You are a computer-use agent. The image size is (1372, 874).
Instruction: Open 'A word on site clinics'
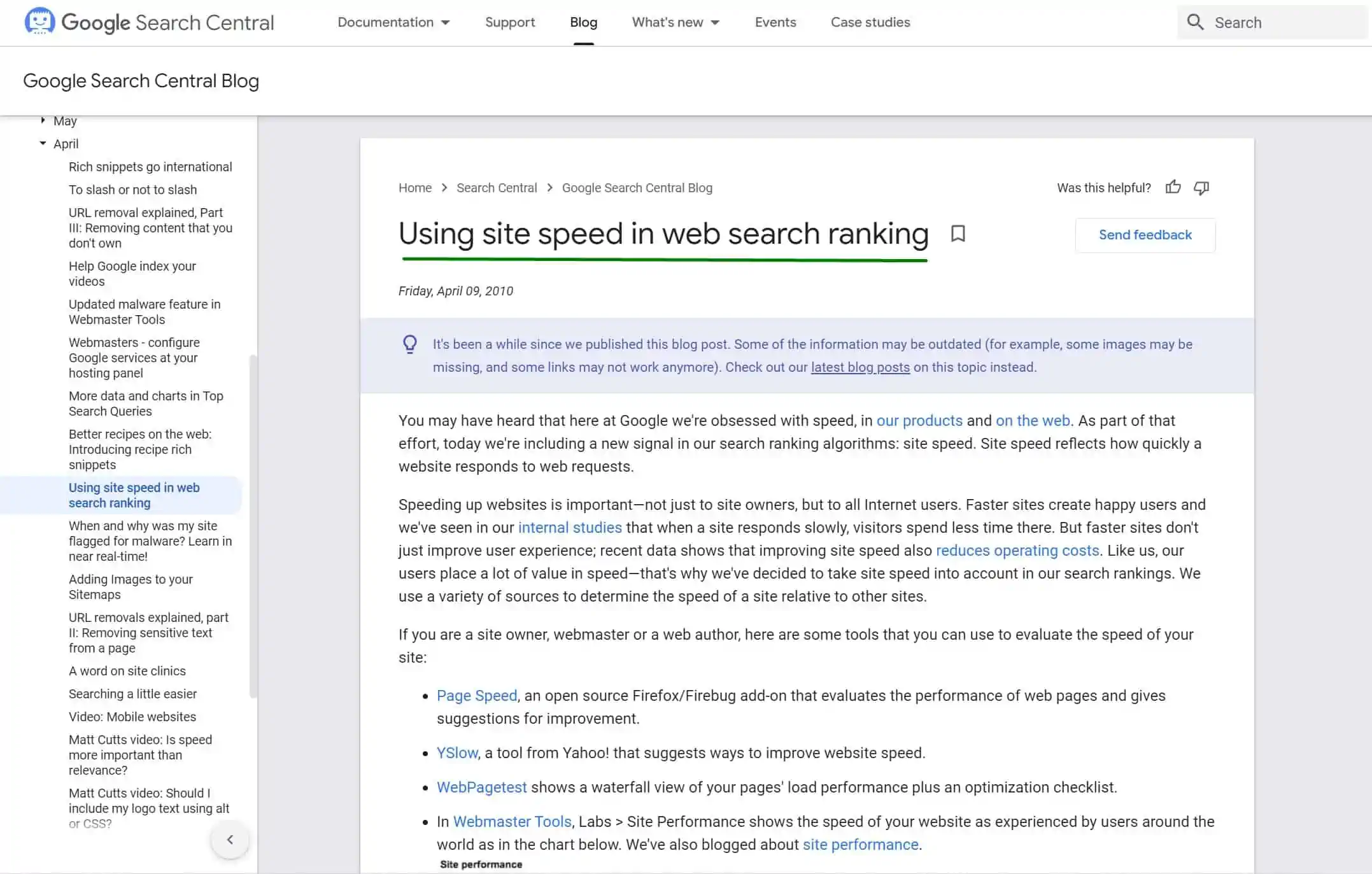[127, 671]
